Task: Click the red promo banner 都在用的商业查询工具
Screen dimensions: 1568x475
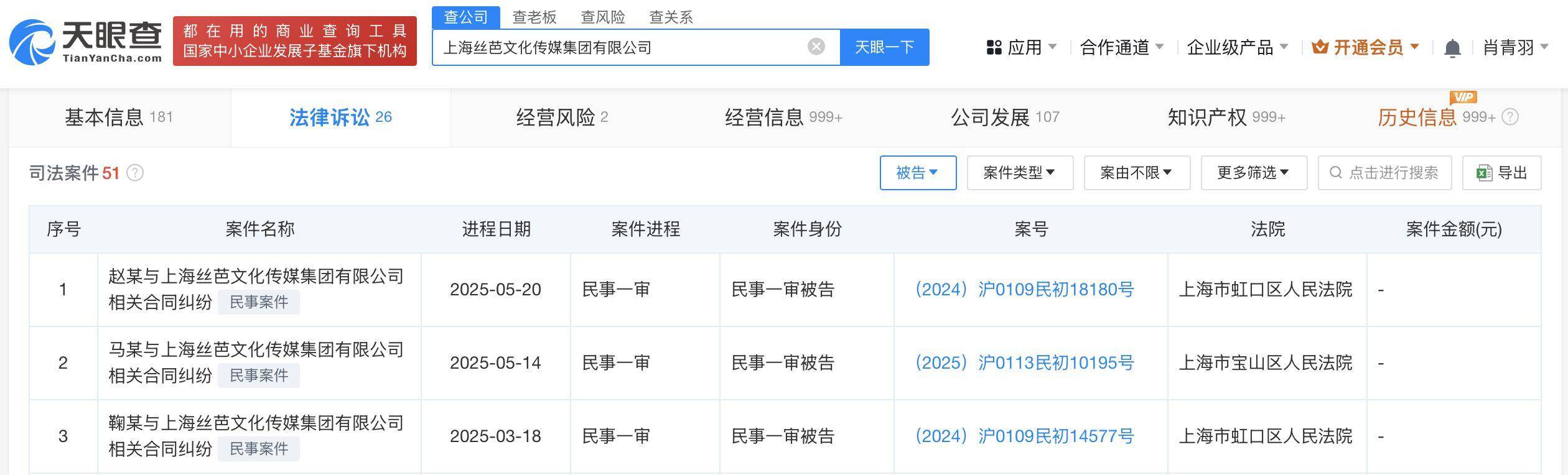Action: 295,41
